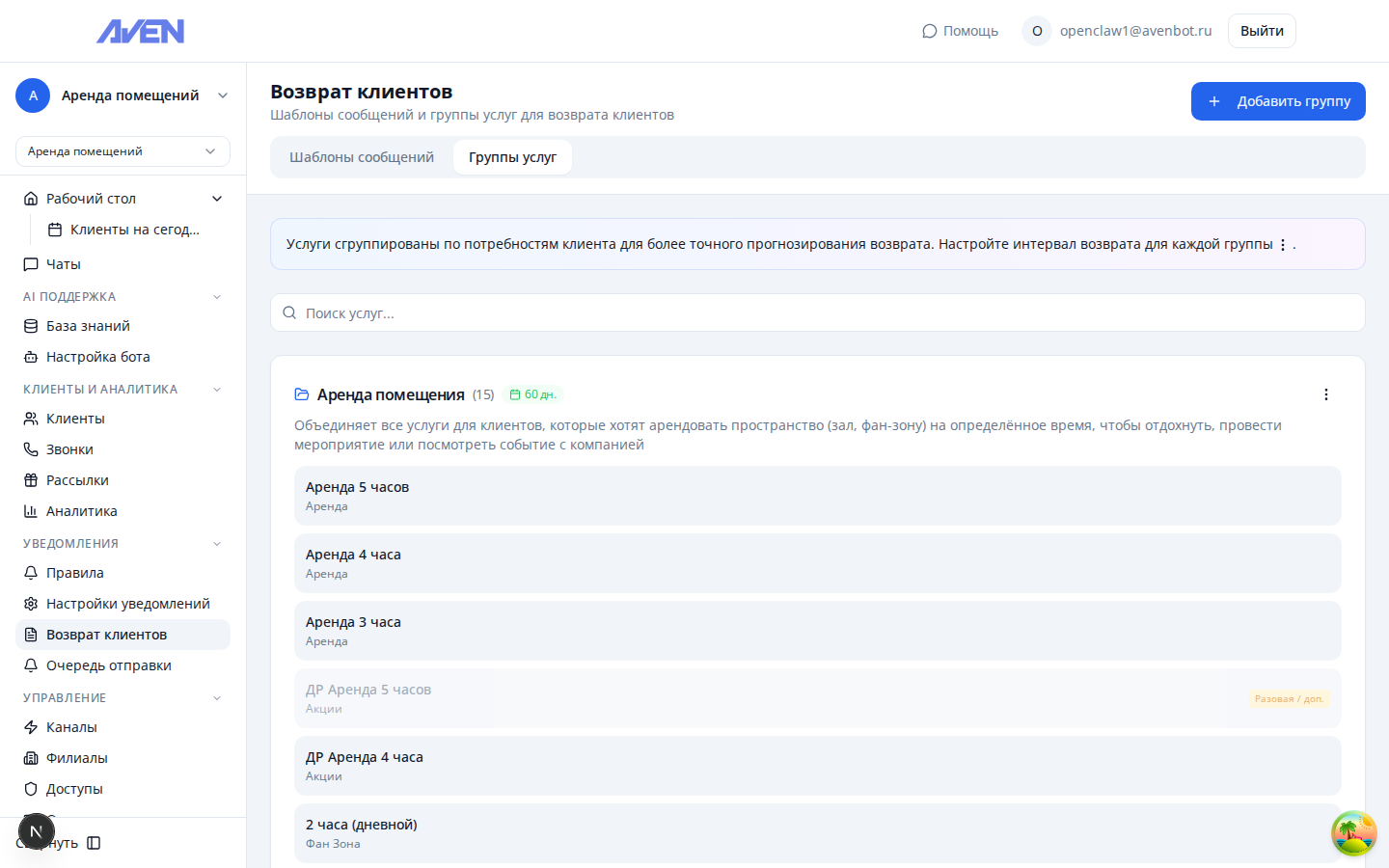Select the Группы услуг tab

[x=512, y=157]
